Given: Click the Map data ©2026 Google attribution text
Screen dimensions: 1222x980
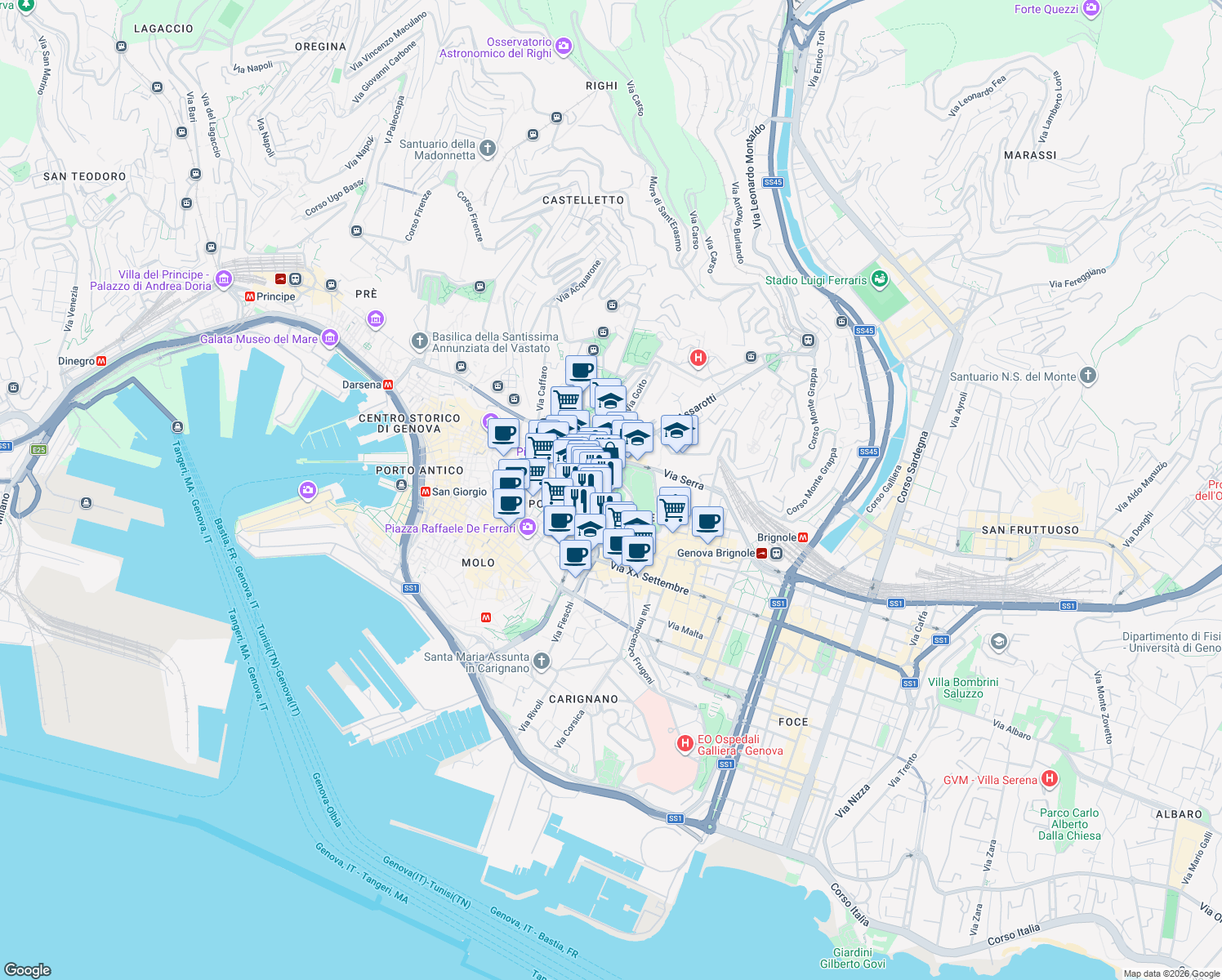Looking at the screenshot, I should (x=1172, y=973).
